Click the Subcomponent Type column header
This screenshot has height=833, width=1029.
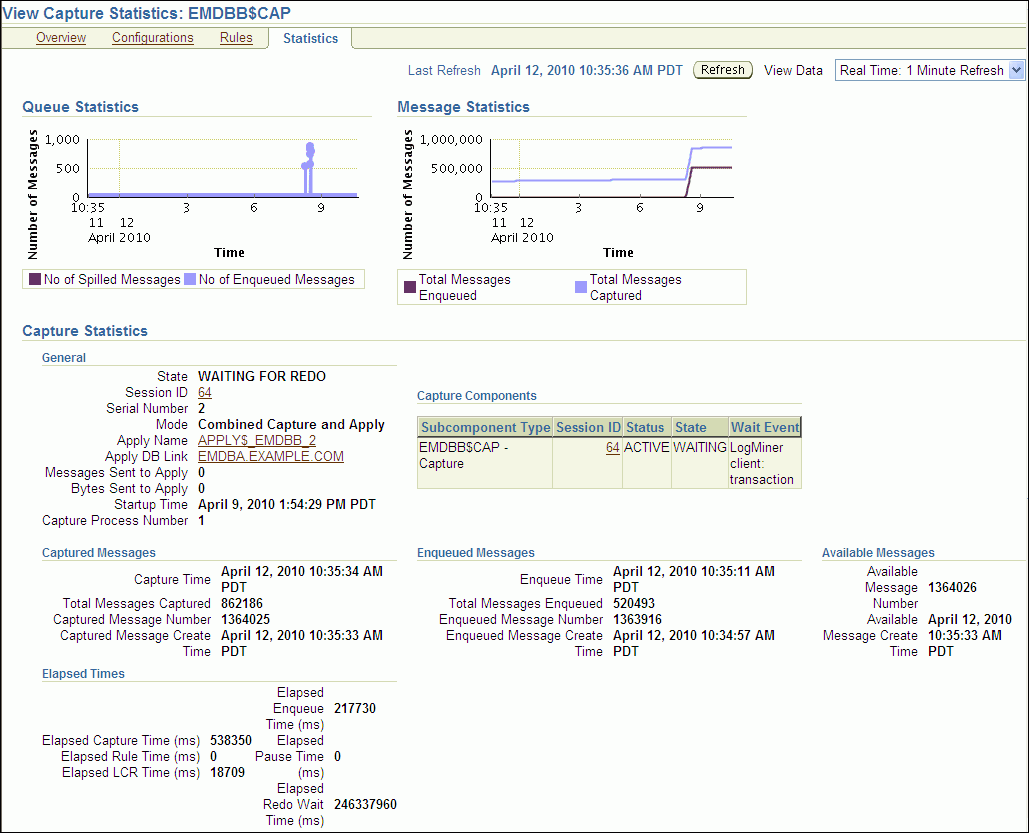pos(485,428)
